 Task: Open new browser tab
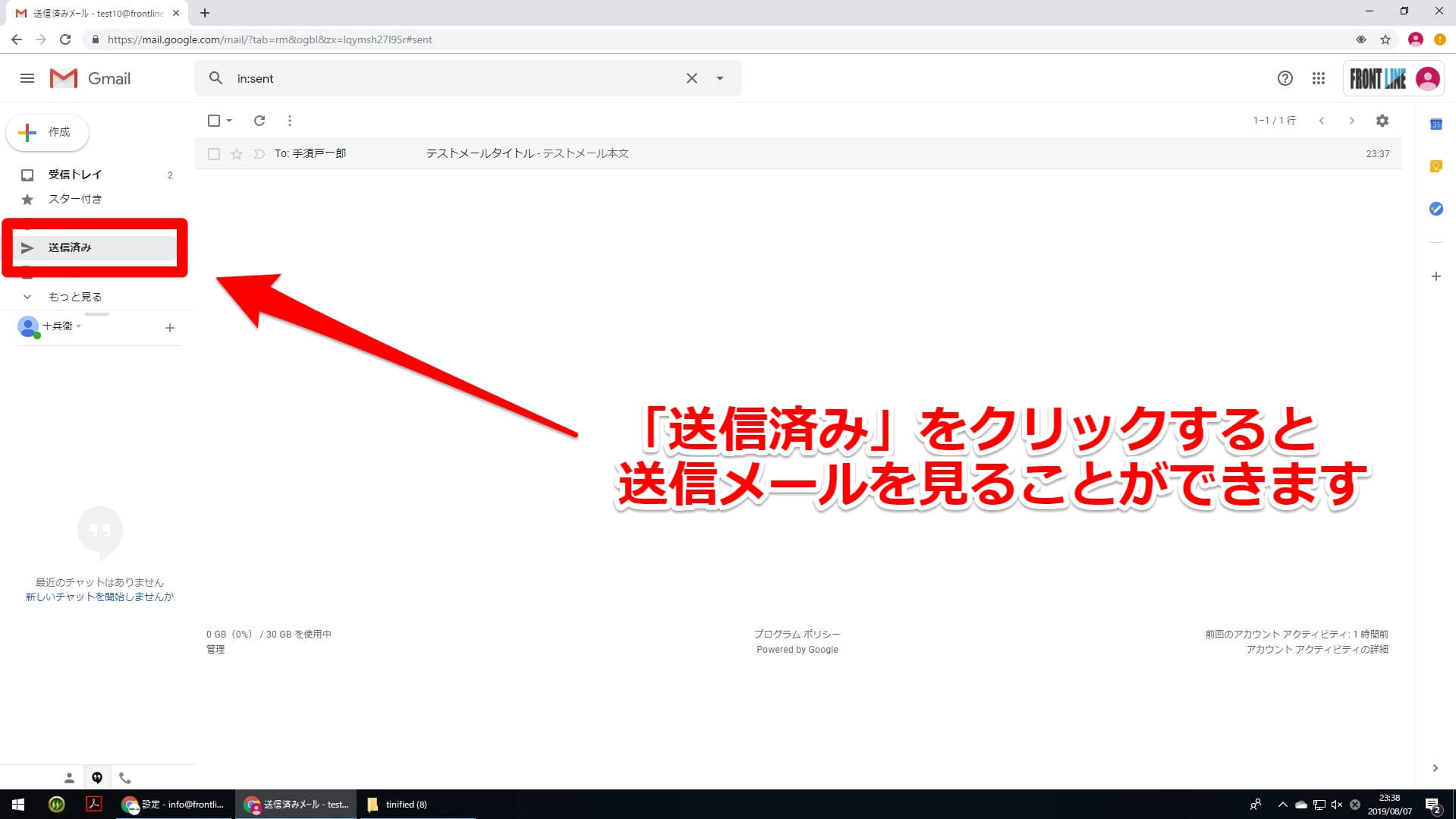[205, 13]
